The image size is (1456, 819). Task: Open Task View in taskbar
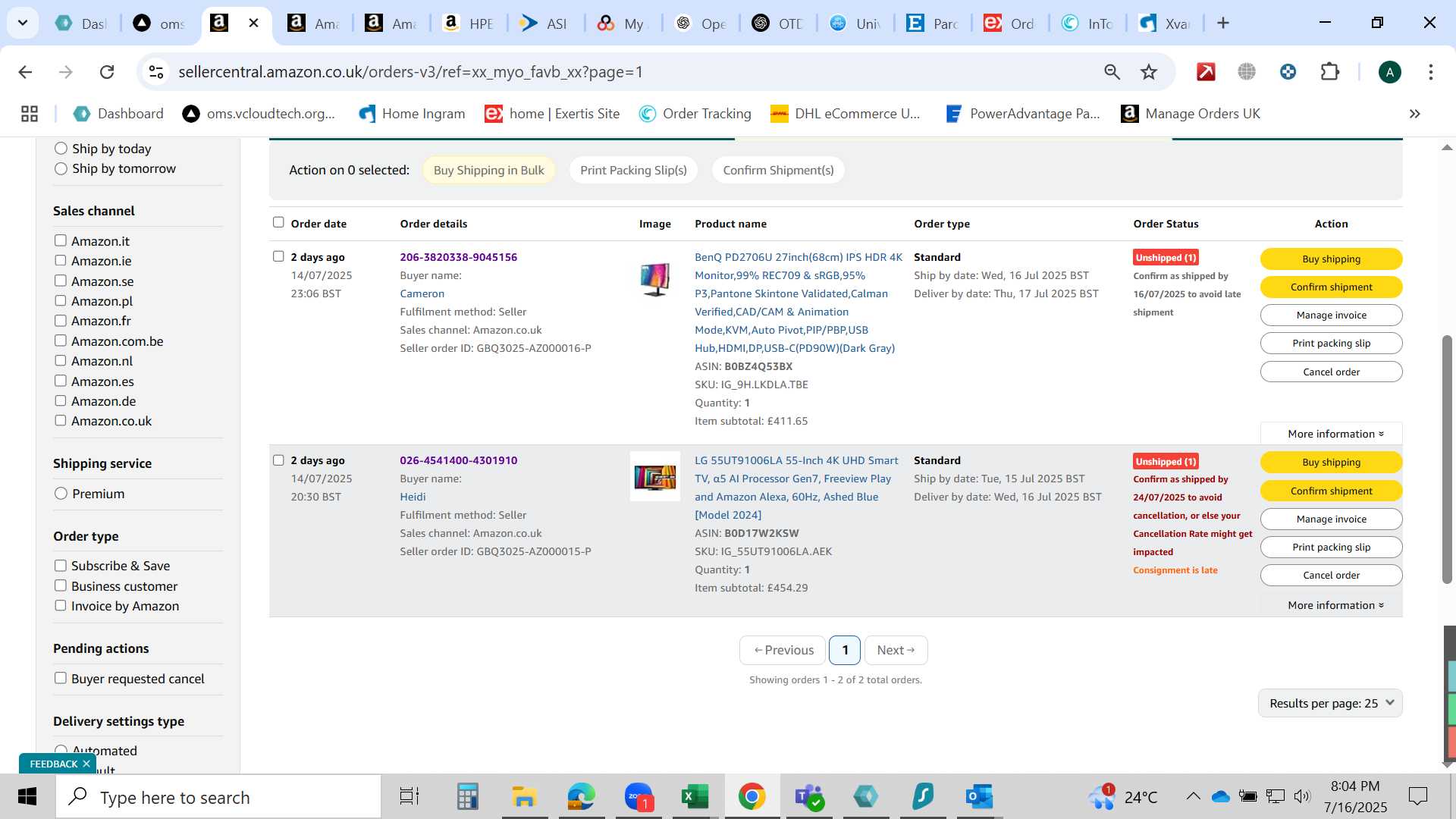pyautogui.click(x=409, y=797)
